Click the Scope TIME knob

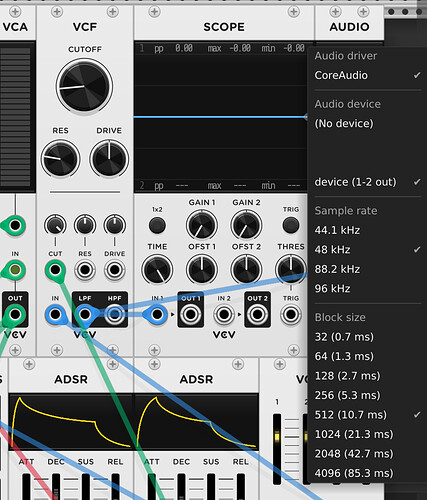tap(157, 270)
